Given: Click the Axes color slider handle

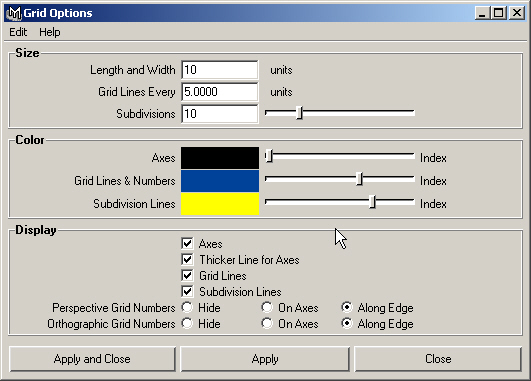Looking at the screenshot, I should click(269, 156).
